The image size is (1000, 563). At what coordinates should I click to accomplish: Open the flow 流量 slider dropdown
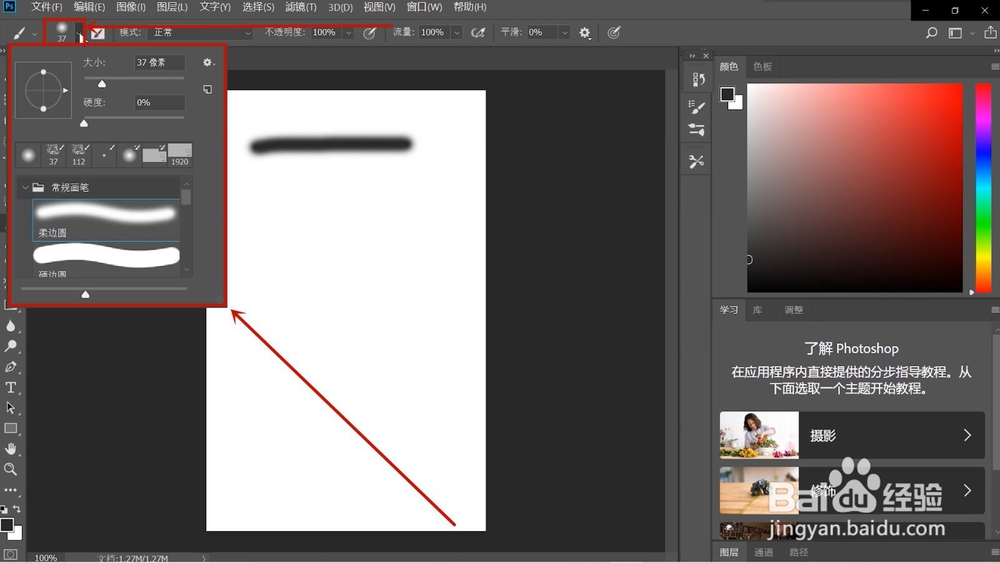(457, 33)
